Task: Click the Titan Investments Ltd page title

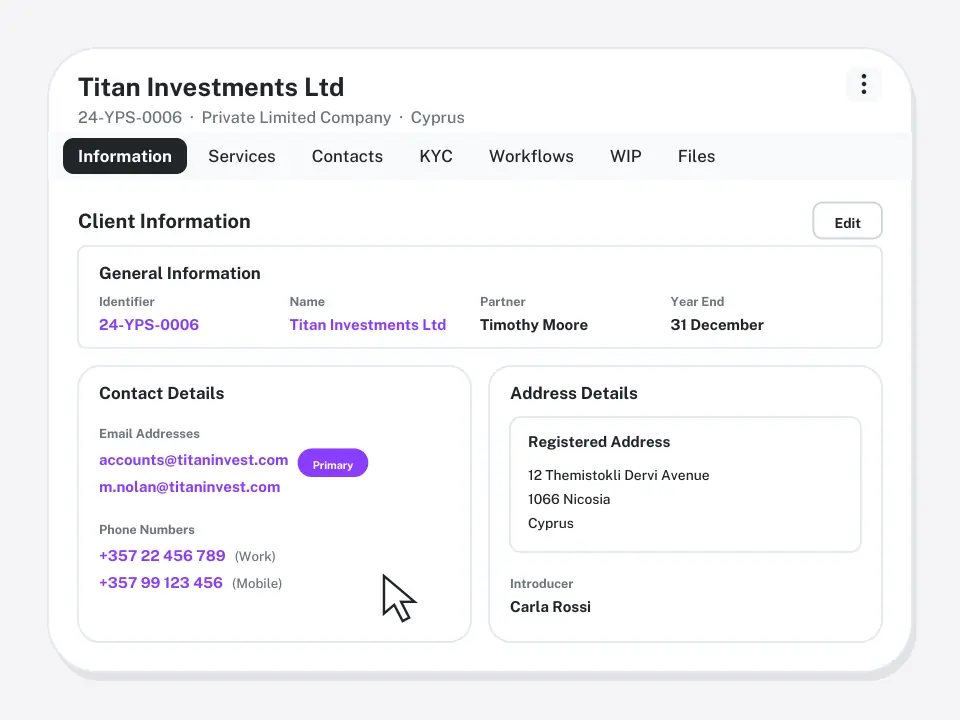Action: tap(211, 88)
